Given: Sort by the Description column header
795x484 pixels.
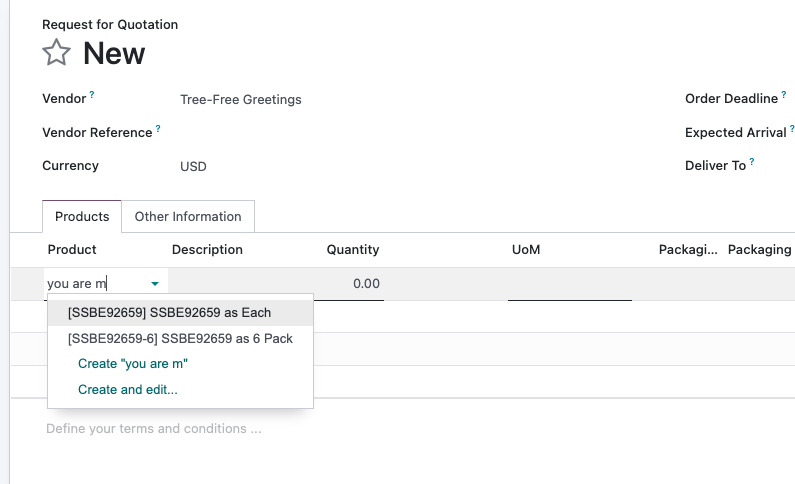Looking at the screenshot, I should pos(207,249).
